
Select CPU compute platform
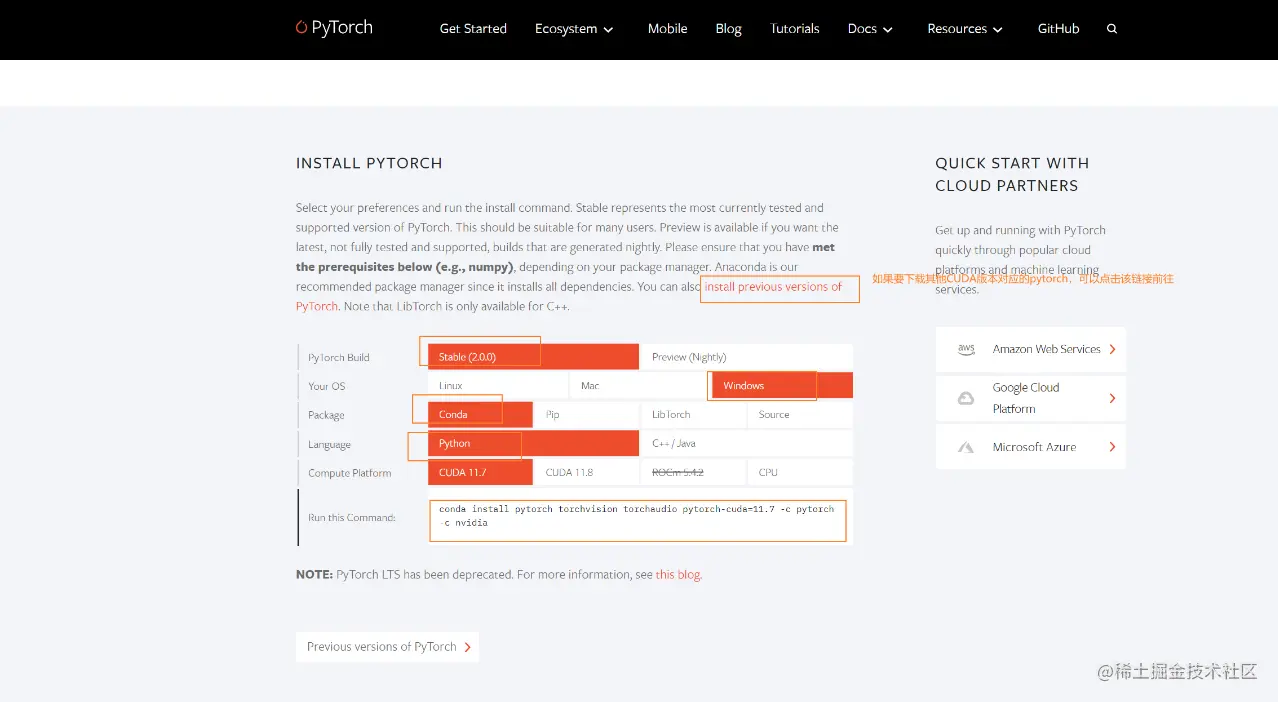pos(799,472)
